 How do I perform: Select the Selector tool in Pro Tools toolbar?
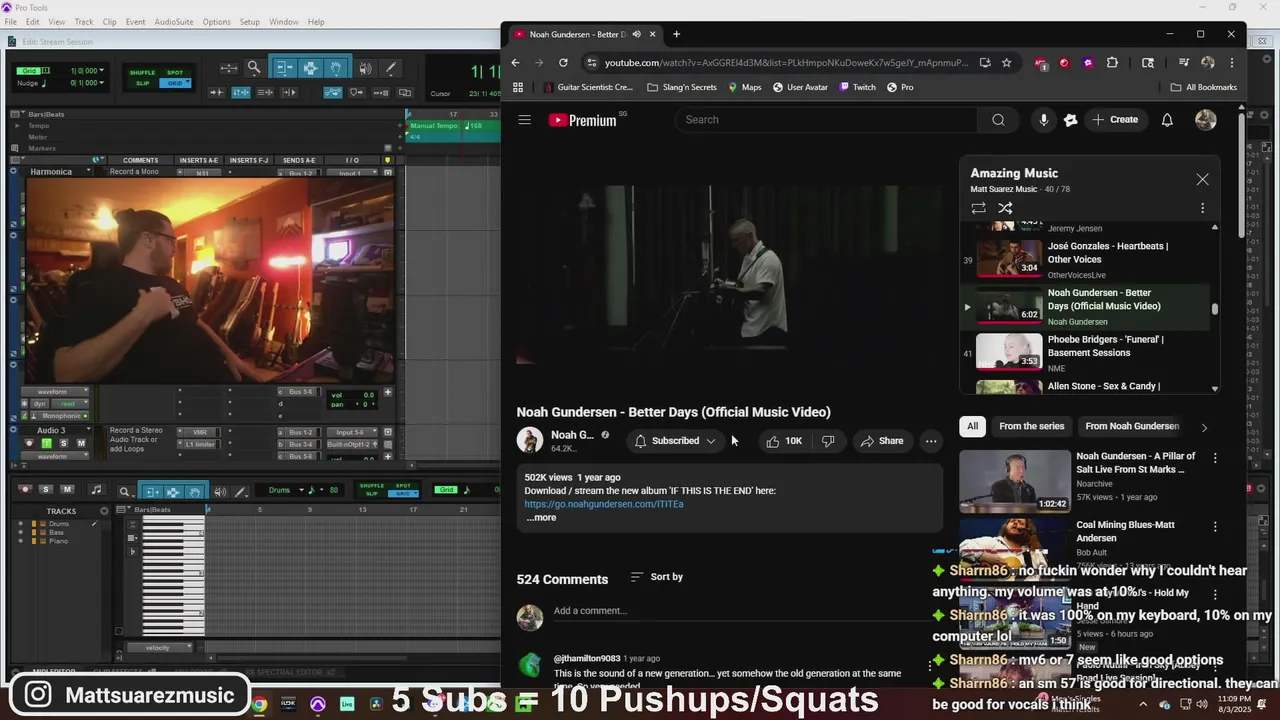coord(310,68)
